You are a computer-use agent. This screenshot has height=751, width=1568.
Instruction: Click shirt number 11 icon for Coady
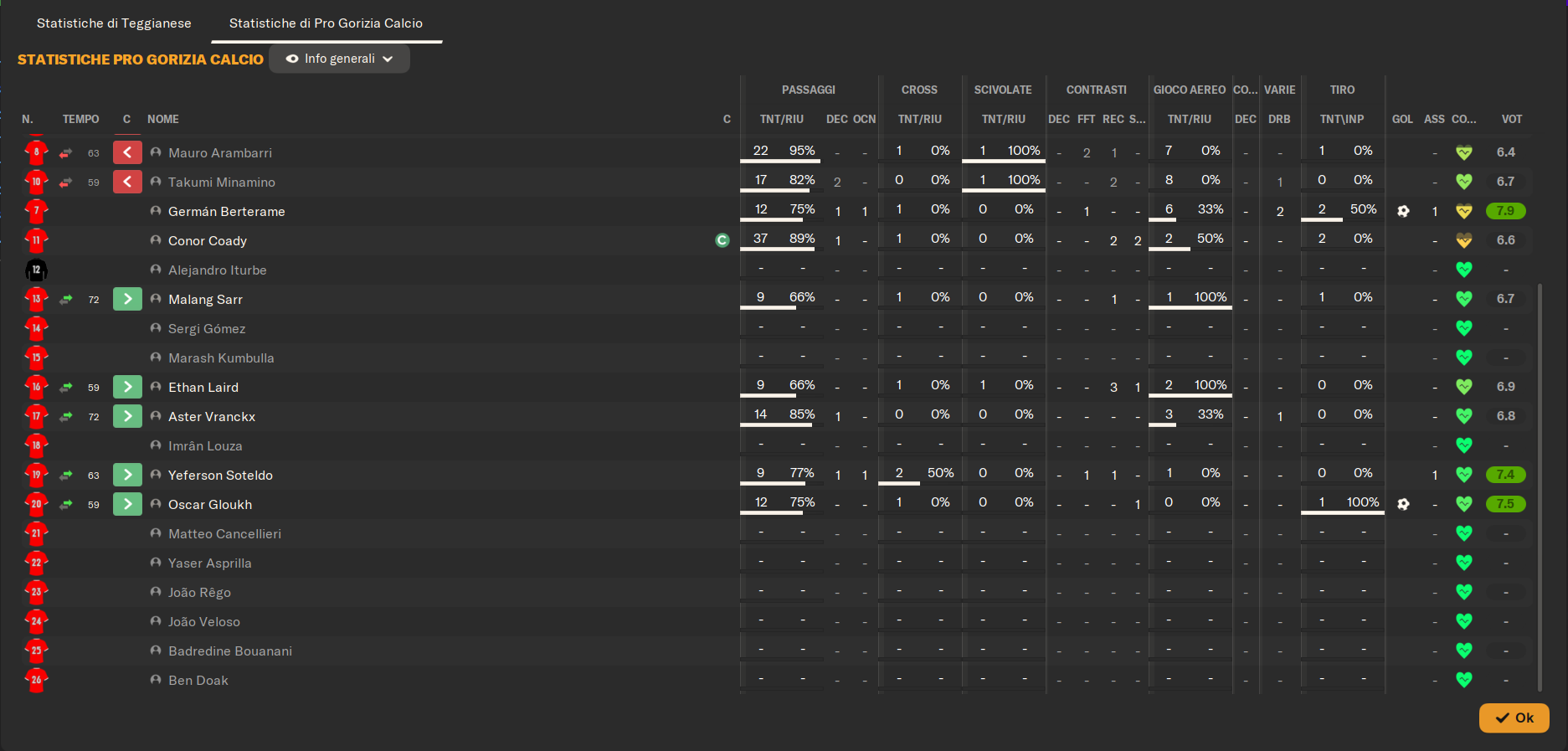(x=36, y=240)
